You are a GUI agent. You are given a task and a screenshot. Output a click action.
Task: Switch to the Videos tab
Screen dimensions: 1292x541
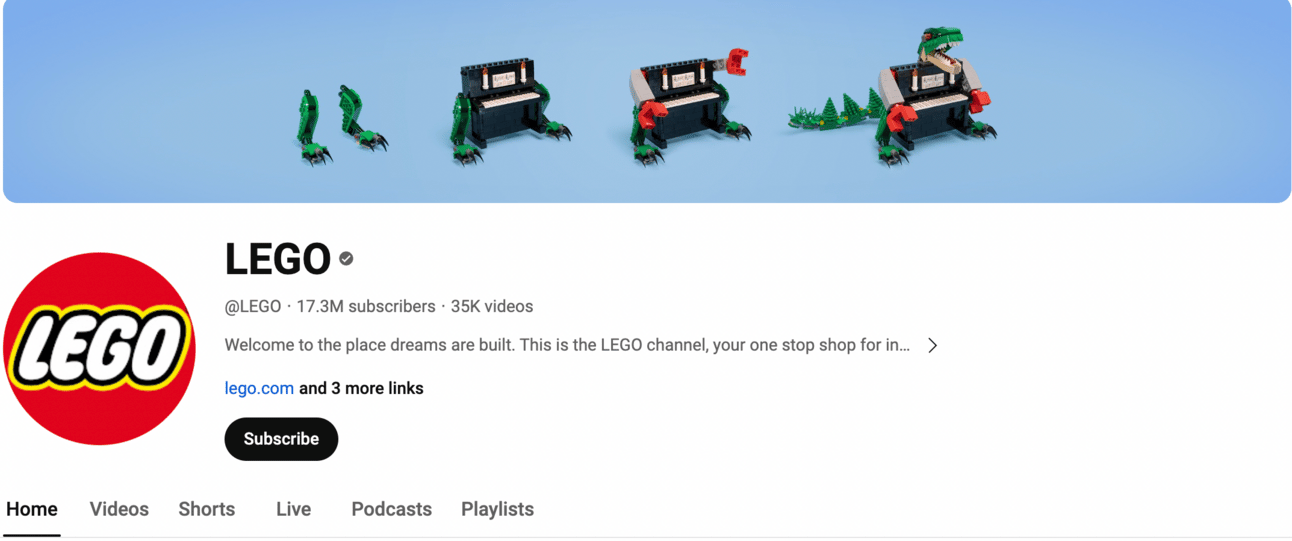[x=119, y=509]
